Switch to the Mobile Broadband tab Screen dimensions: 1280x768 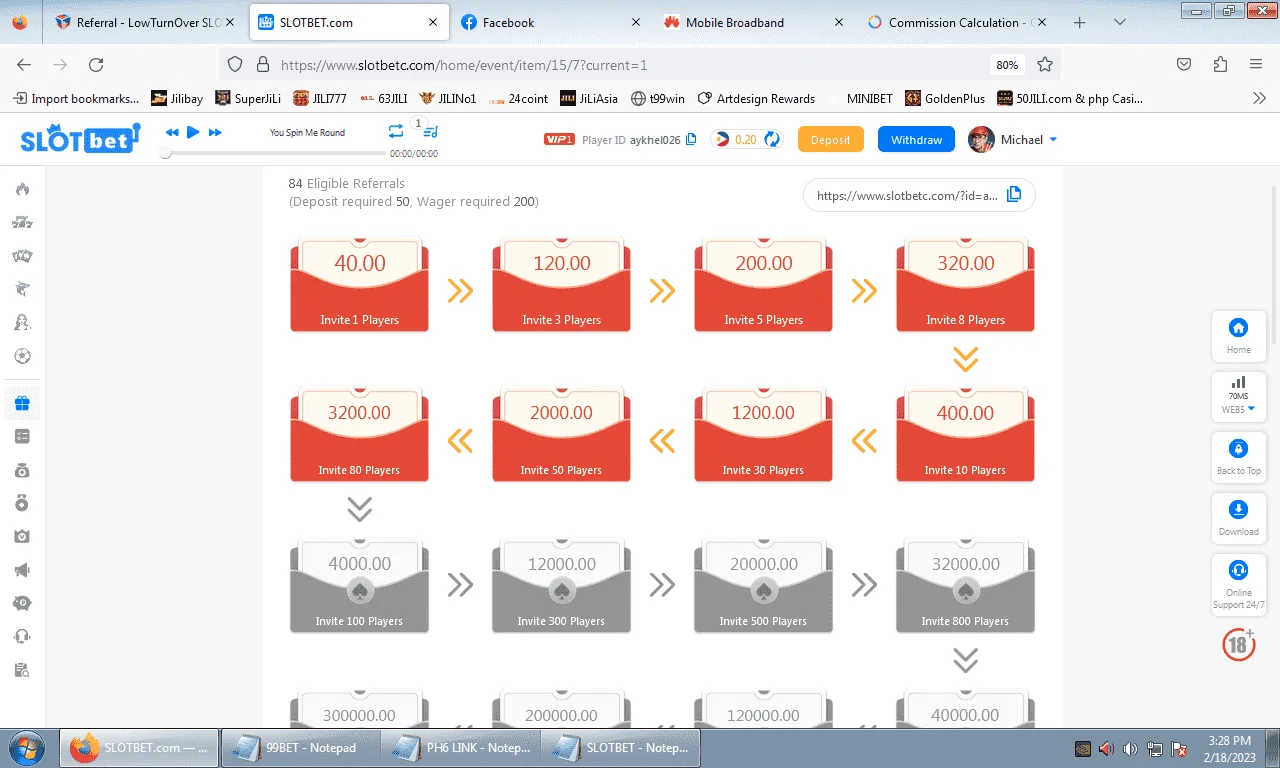752,22
